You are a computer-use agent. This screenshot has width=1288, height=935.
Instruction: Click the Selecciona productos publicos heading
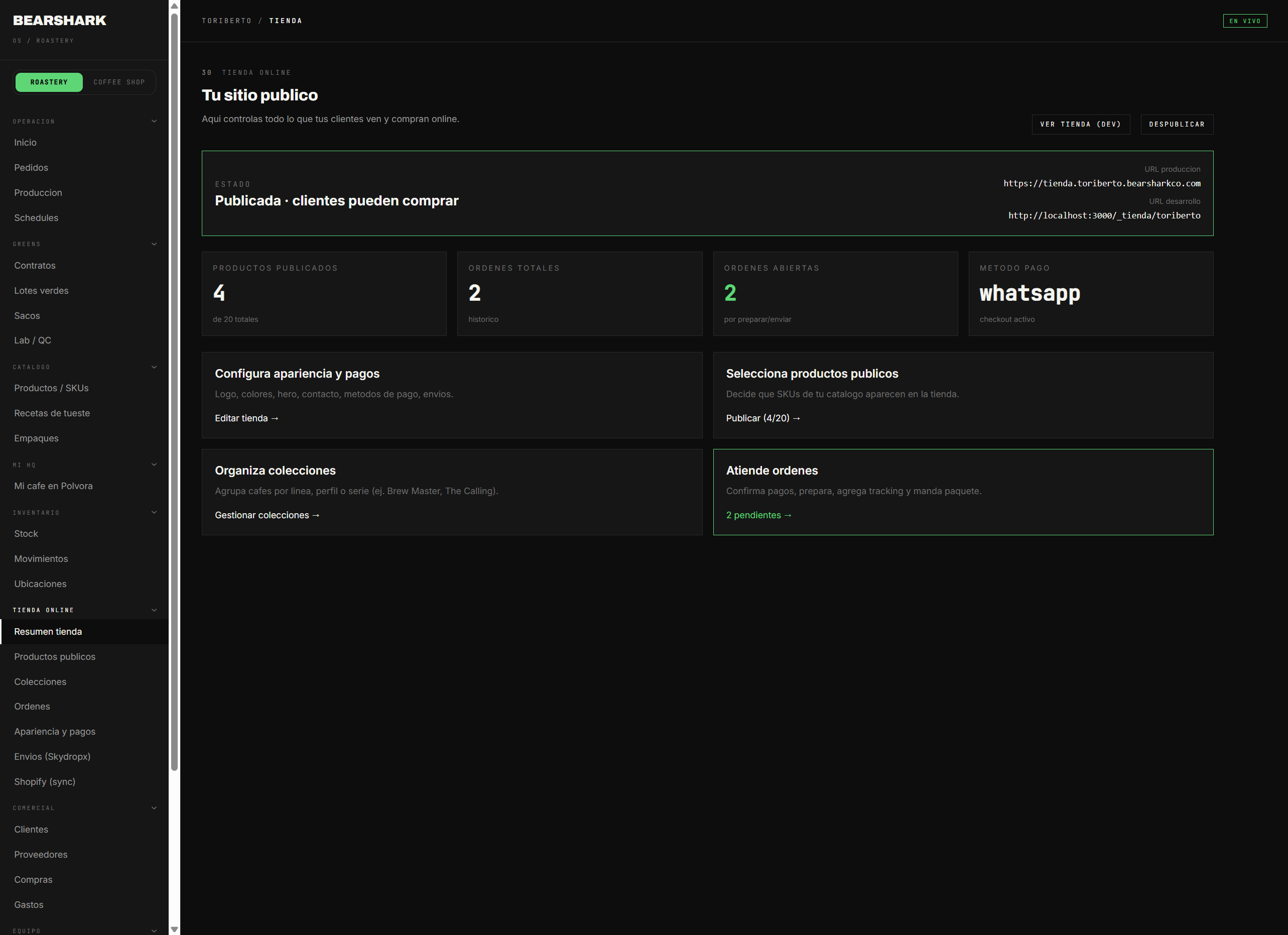coord(812,374)
